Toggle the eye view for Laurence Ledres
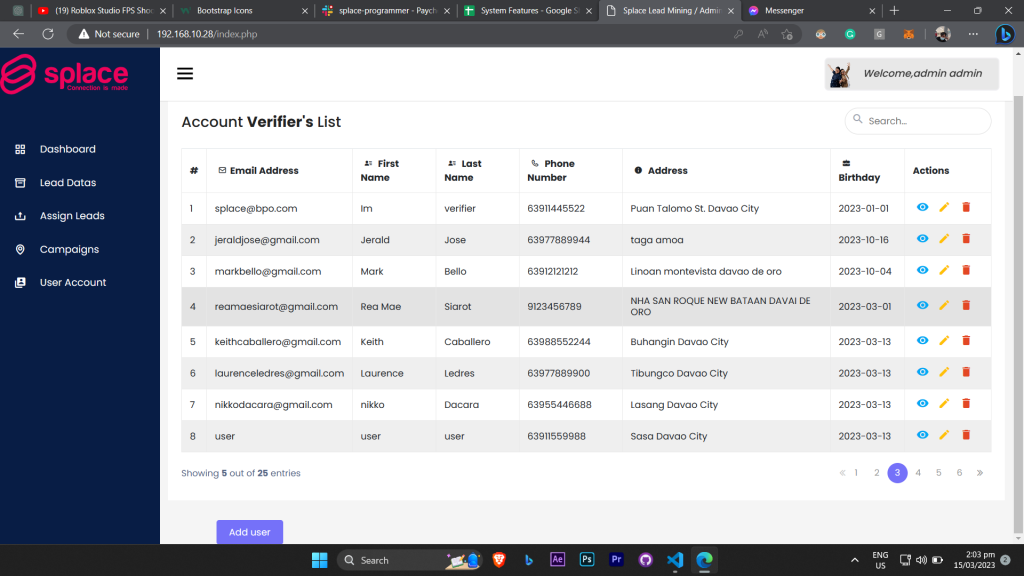 922,372
